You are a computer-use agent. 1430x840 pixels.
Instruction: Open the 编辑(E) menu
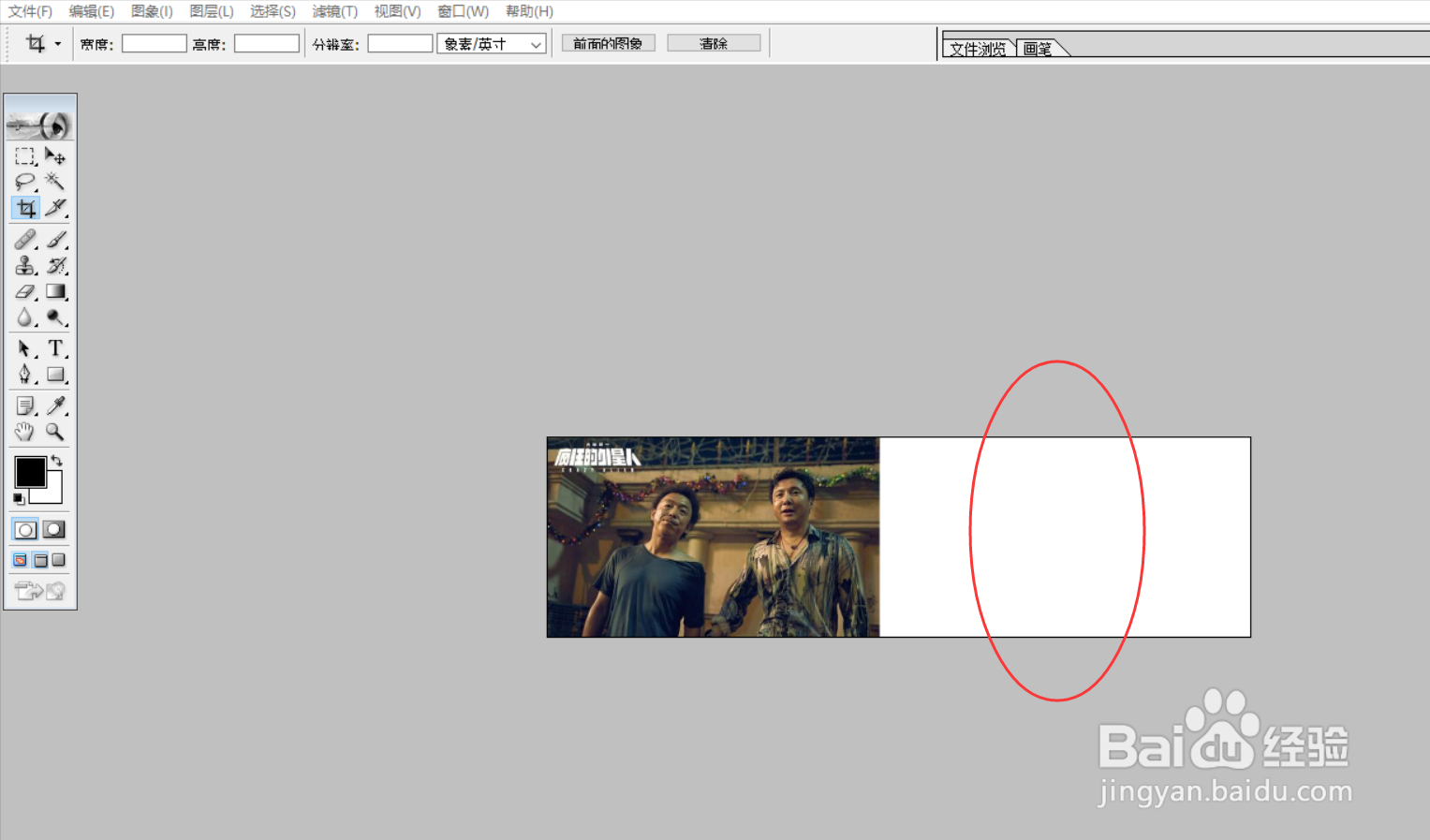point(91,11)
